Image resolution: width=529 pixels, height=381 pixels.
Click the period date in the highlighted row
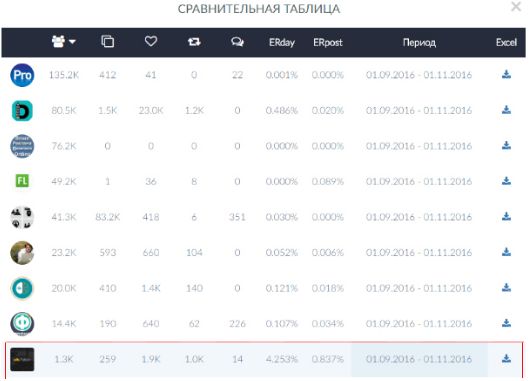419,359
